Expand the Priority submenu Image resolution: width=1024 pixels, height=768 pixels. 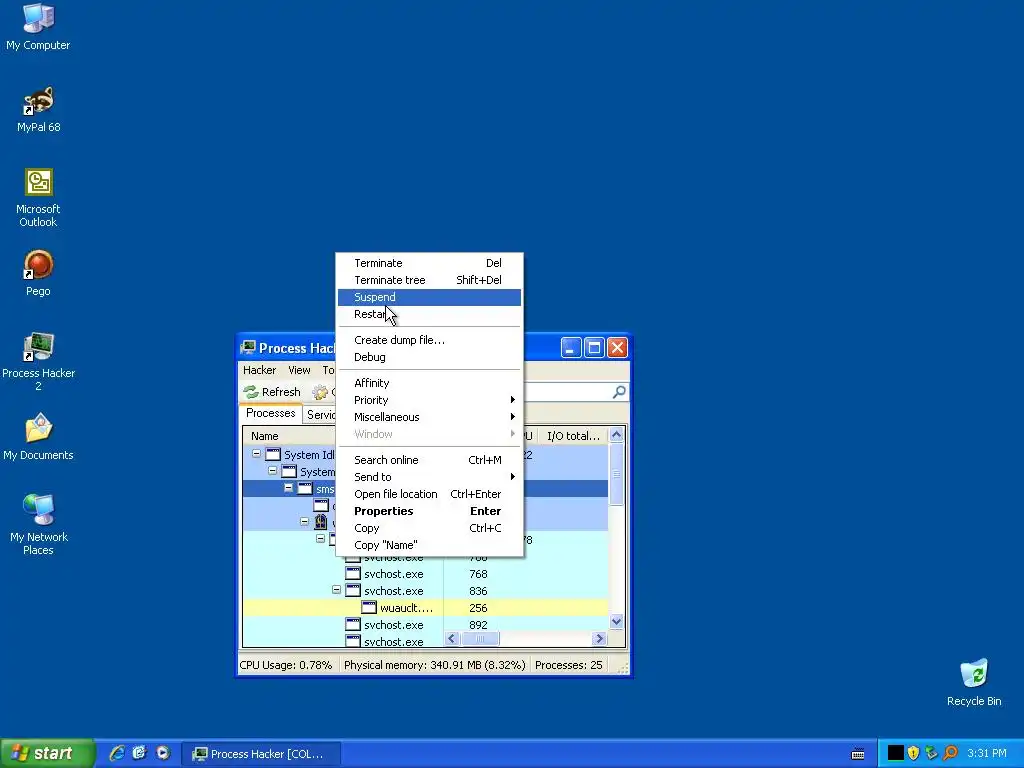point(429,400)
